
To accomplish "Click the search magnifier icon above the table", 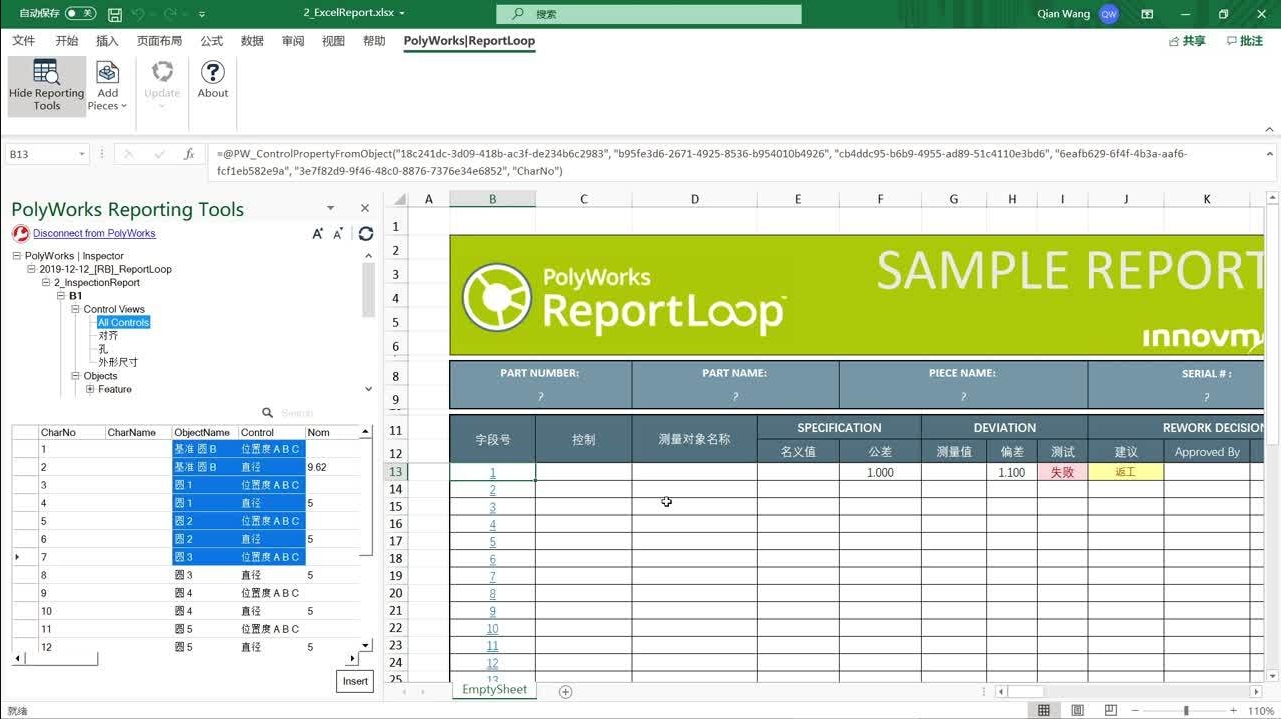I will point(268,412).
